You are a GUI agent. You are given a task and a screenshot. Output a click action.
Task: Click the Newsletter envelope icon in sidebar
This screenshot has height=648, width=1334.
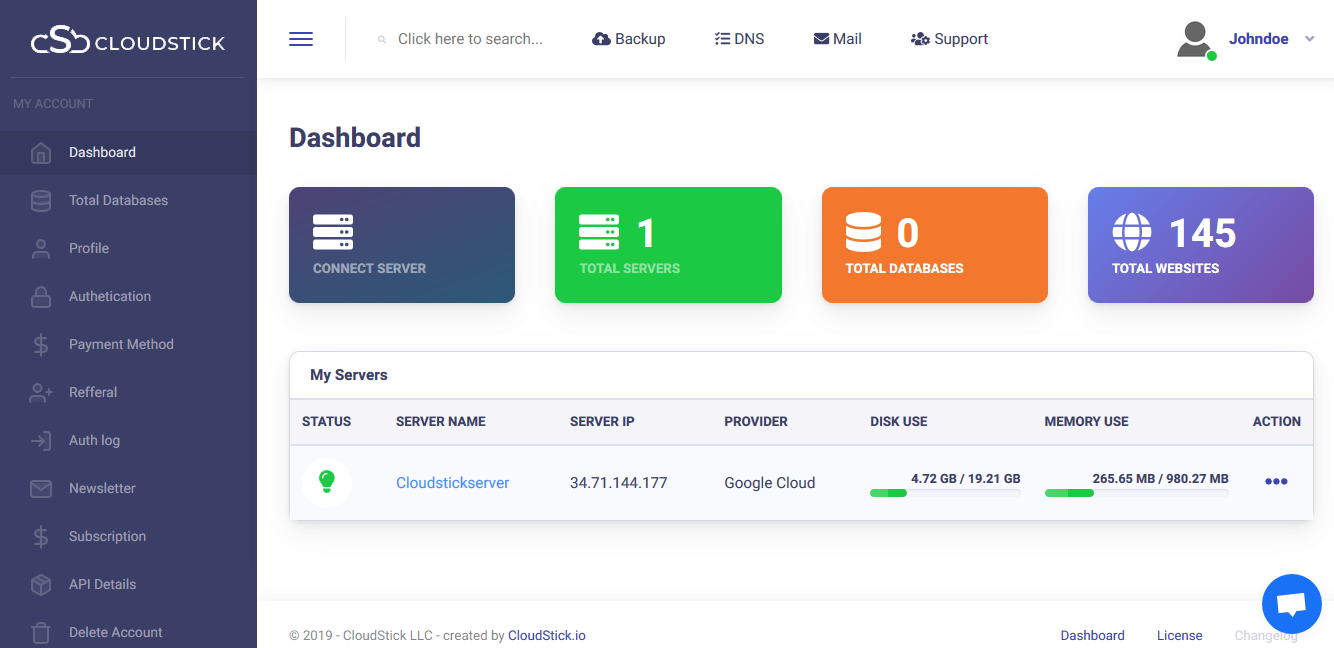click(41, 488)
